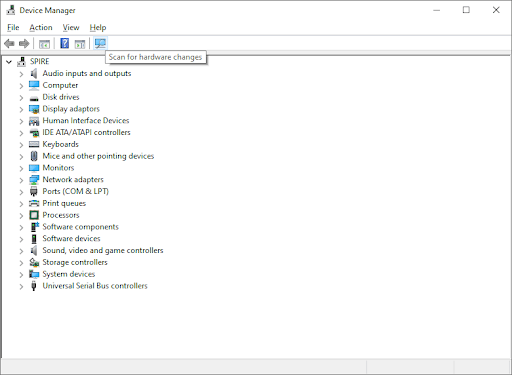The height and width of the screenshot is (375, 512).
Task: Collapse the SPIRE root node chevron
Action: [x=9, y=62]
